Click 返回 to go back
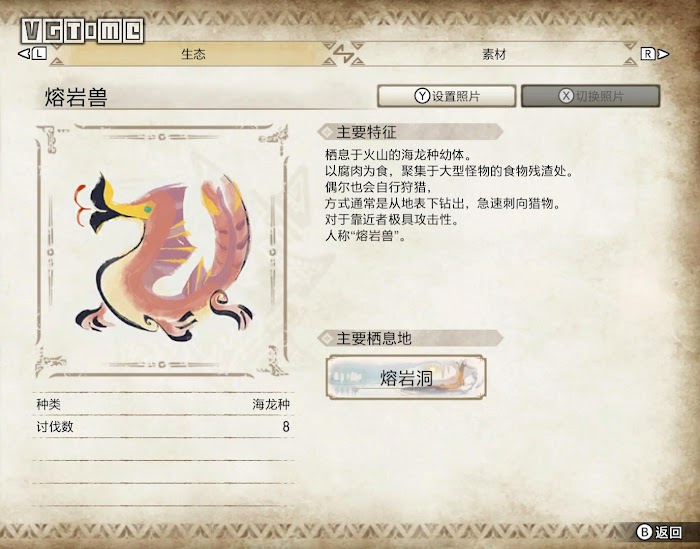This screenshot has height=549, width=700. pos(668,532)
